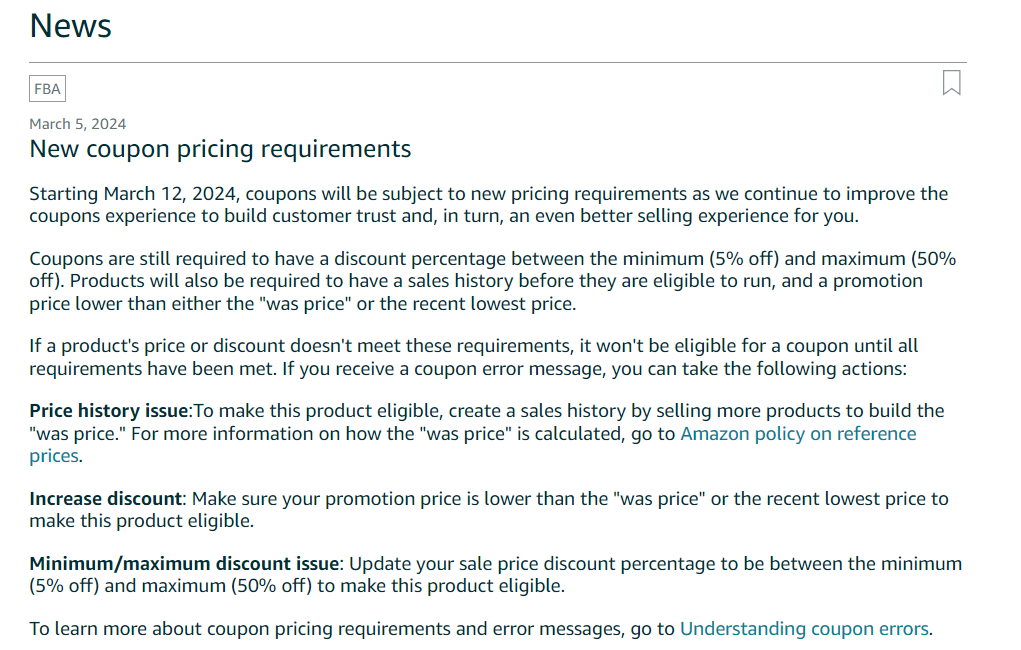This screenshot has height=650, width=1021.
Task: Click the bold Price history issue label
Action: 109,411
